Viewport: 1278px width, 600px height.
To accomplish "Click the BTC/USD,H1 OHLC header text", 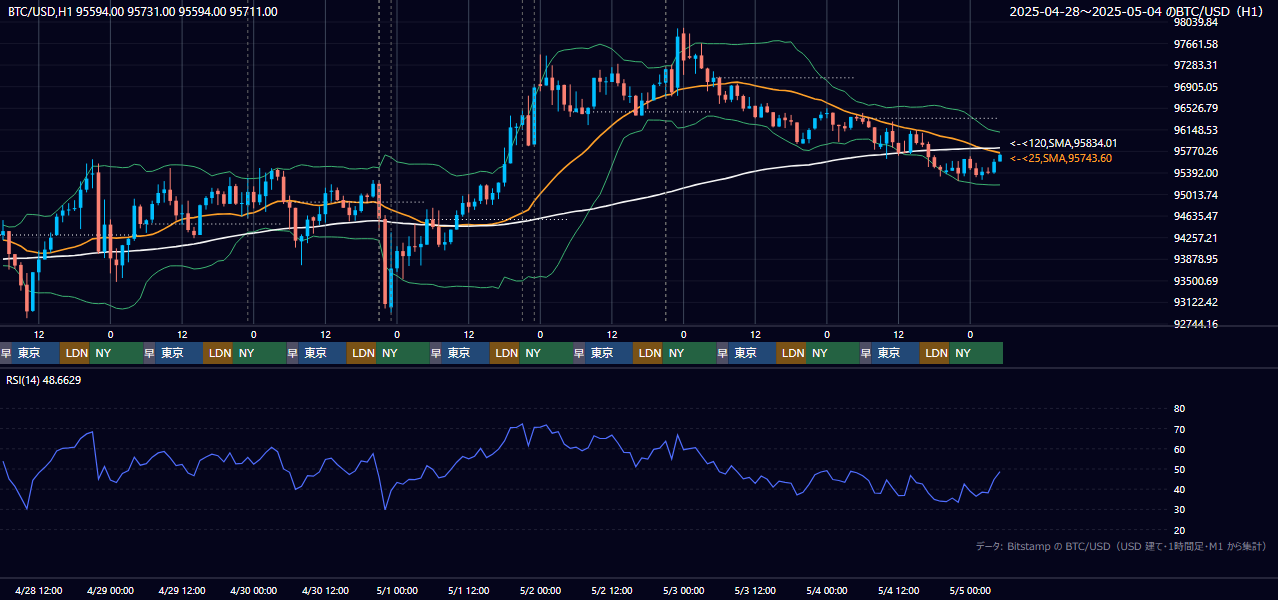I will [143, 11].
